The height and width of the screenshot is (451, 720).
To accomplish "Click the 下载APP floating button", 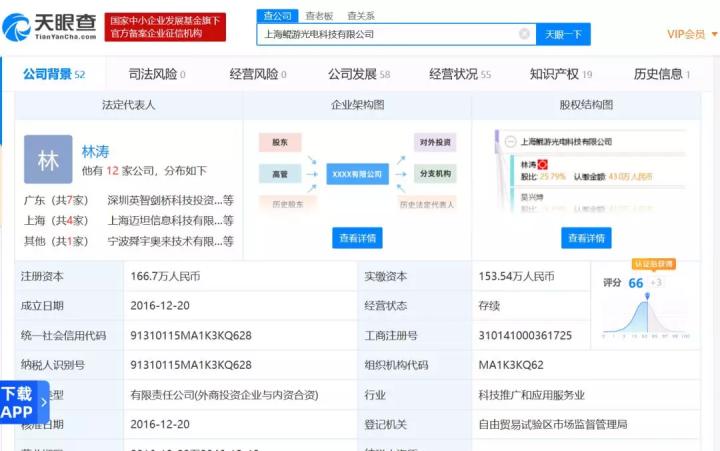I will point(24,402).
